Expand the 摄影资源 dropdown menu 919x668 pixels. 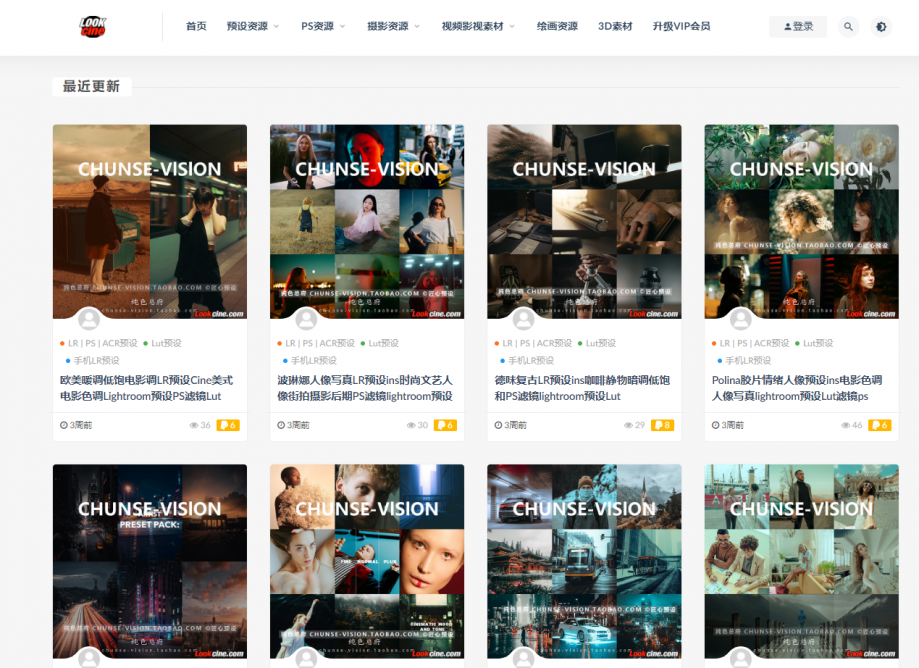pyautogui.click(x=393, y=27)
